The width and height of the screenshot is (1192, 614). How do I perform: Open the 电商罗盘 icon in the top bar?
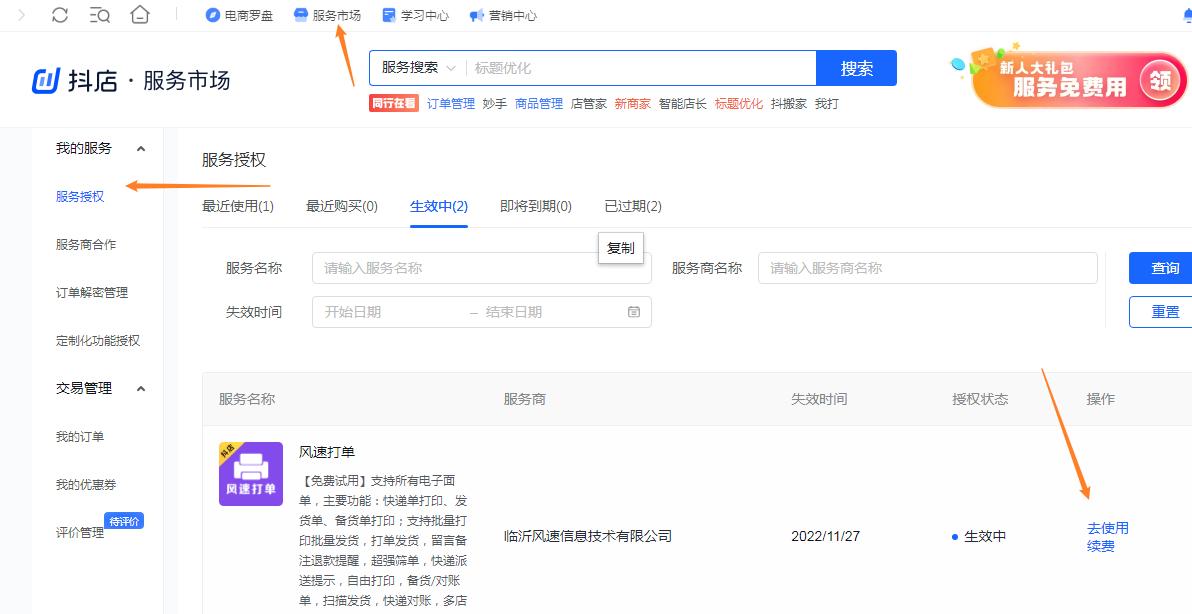tap(210, 15)
